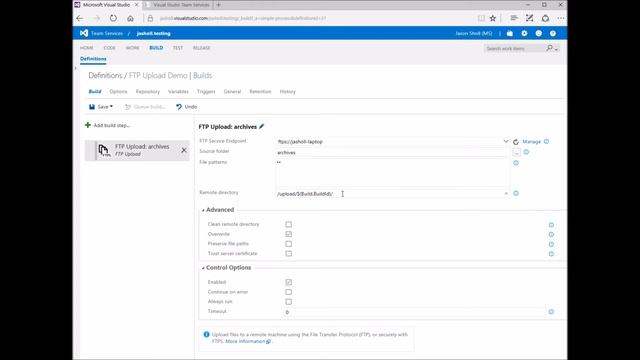This screenshot has width=640, height=360.
Task: Click into the Timeout field
Action: click(415, 312)
